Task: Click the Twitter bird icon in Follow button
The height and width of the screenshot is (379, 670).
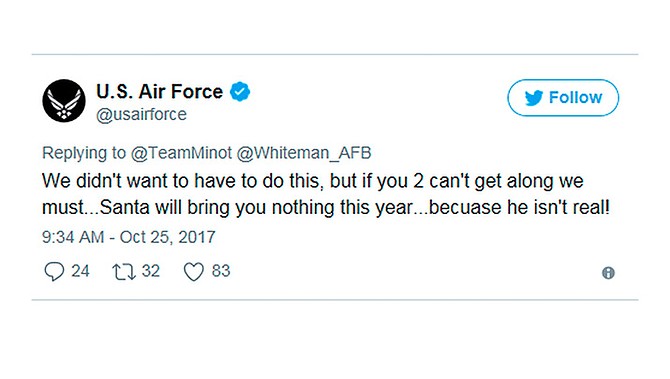Action: point(534,98)
